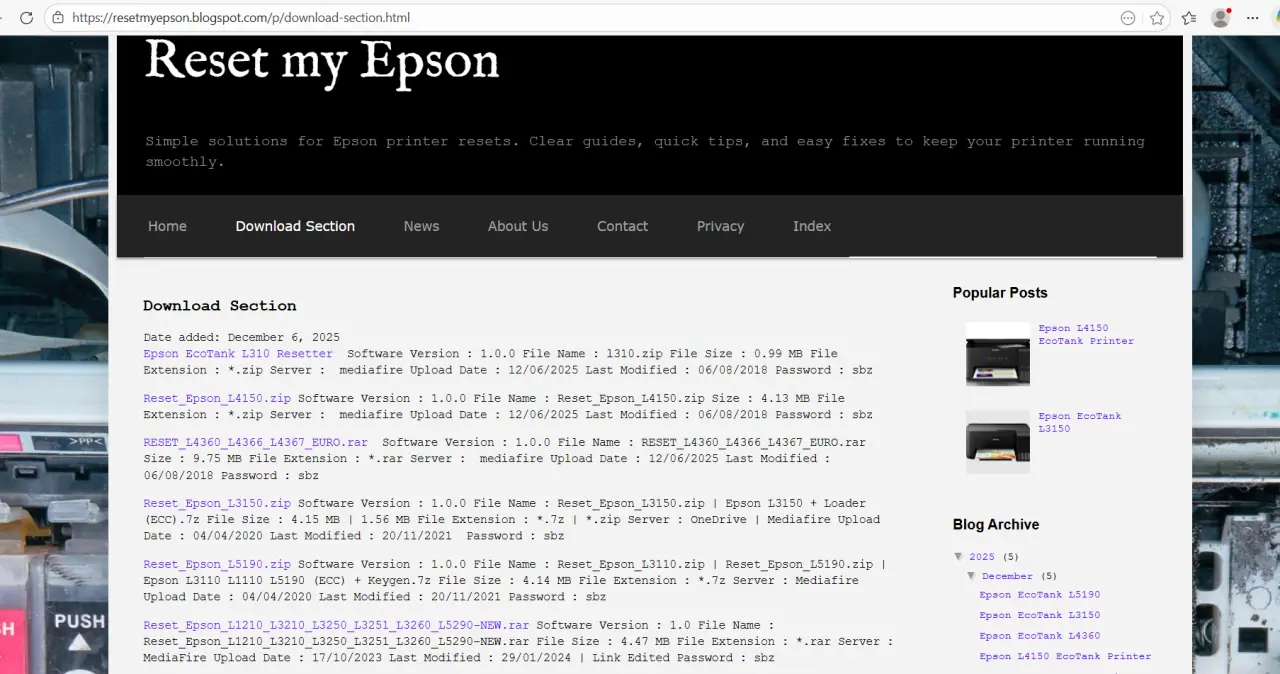Open the 2025 archive link
This screenshot has width=1280, height=674.
(x=982, y=557)
